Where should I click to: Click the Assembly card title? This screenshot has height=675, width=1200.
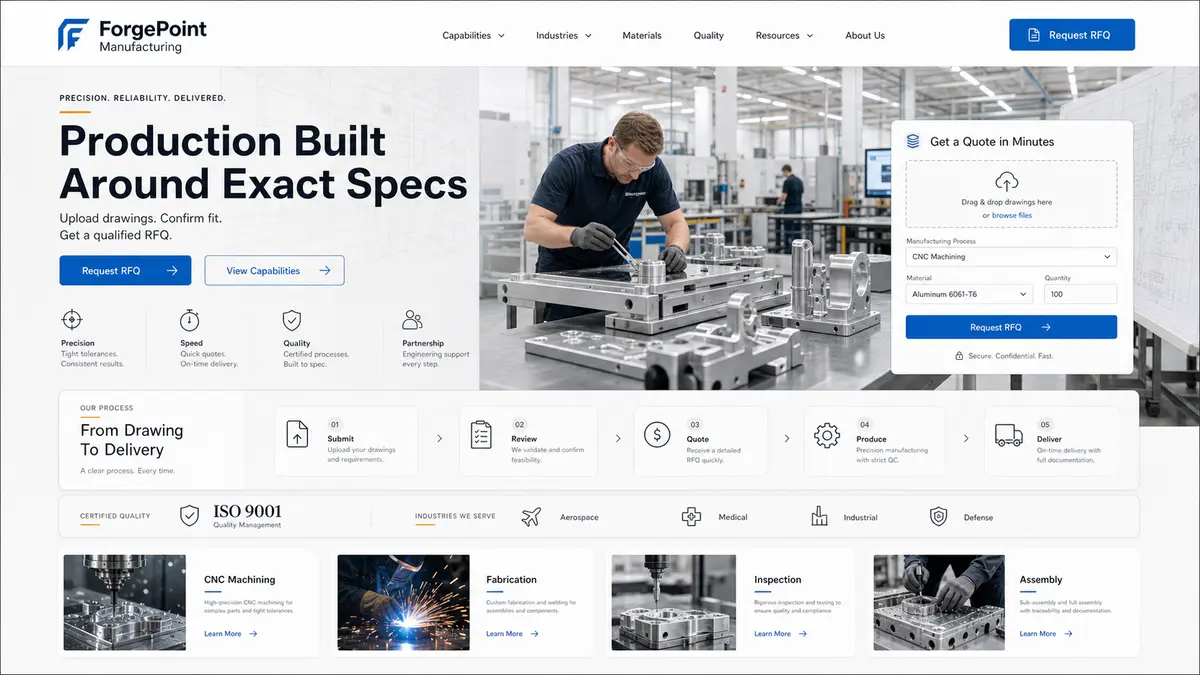coord(1041,580)
